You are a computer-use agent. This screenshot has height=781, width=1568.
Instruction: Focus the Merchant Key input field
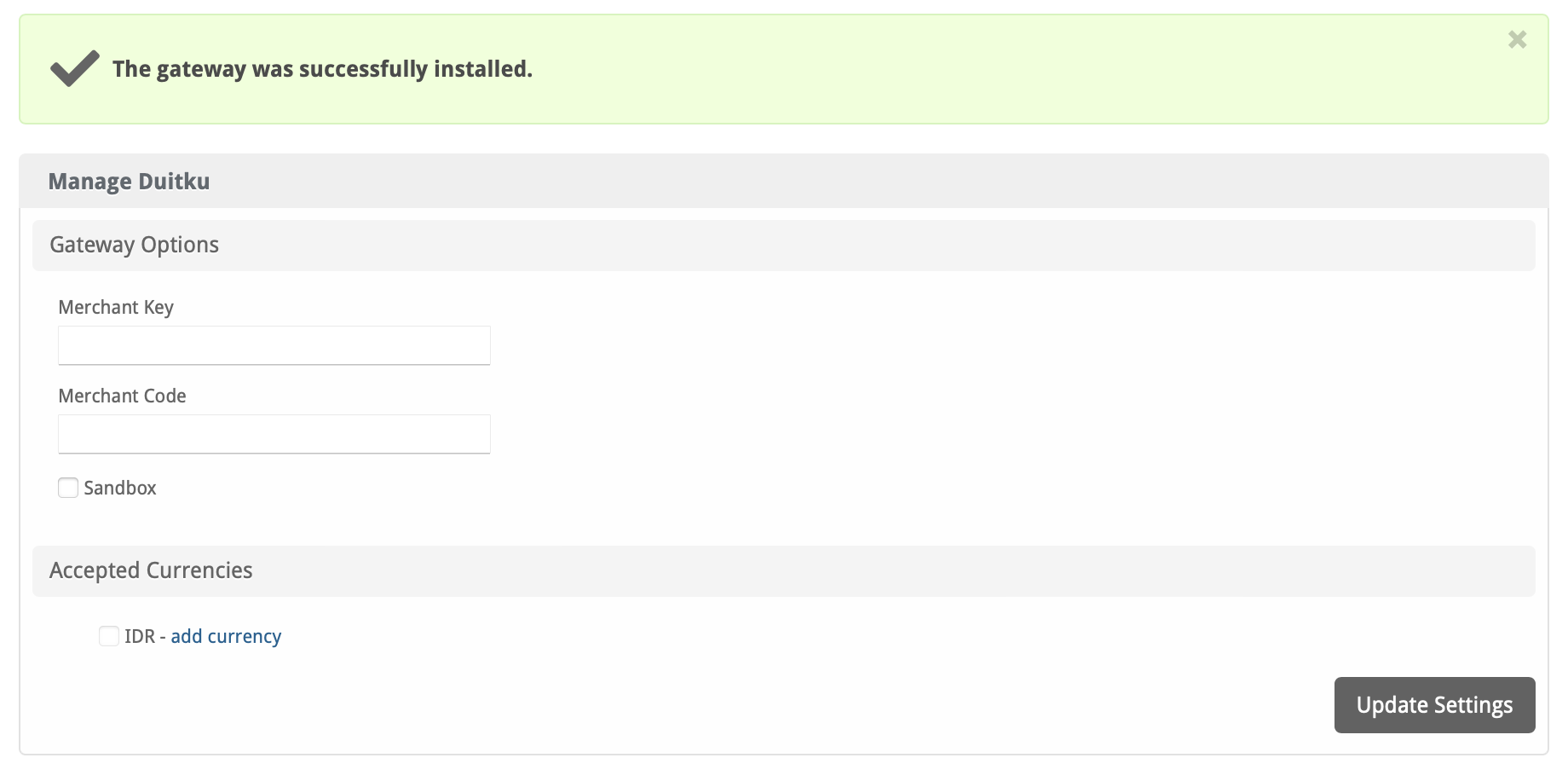pos(274,345)
